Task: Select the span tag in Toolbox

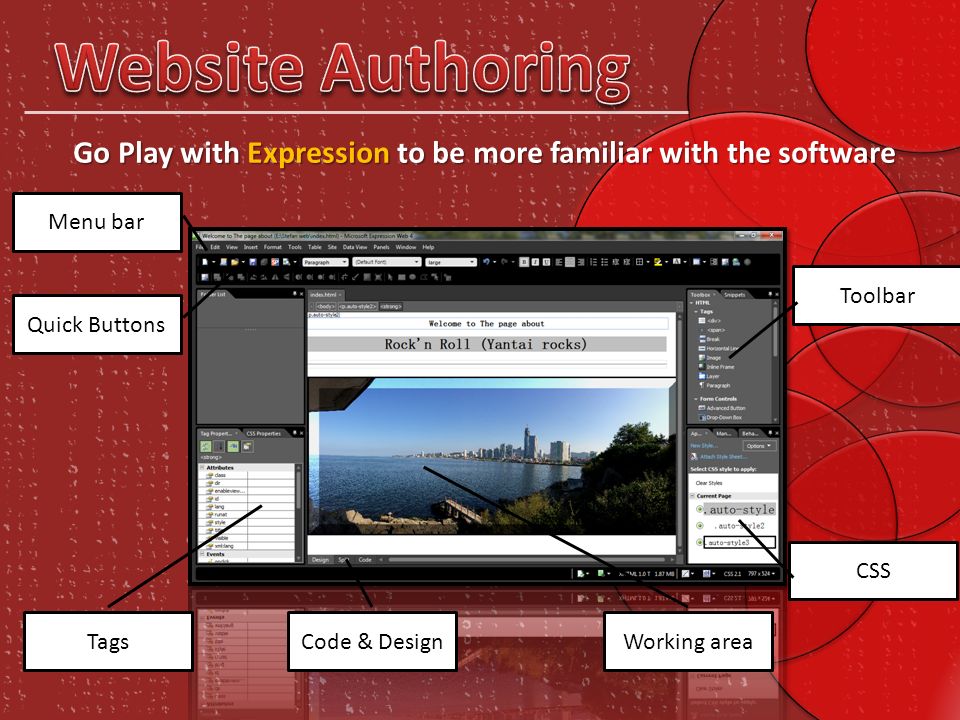Action: 712,330
